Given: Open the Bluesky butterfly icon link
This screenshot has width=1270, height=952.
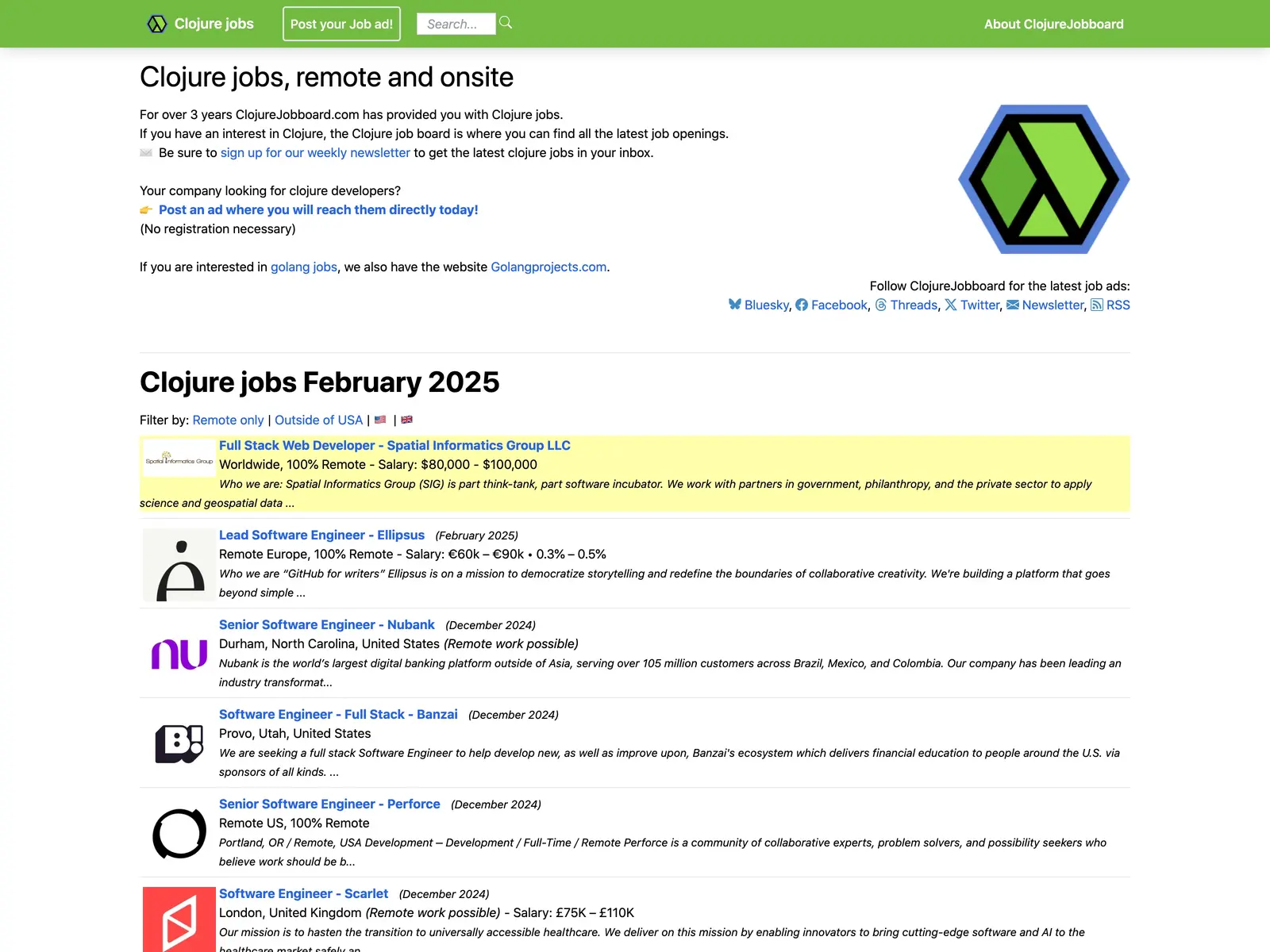Looking at the screenshot, I should (x=735, y=305).
